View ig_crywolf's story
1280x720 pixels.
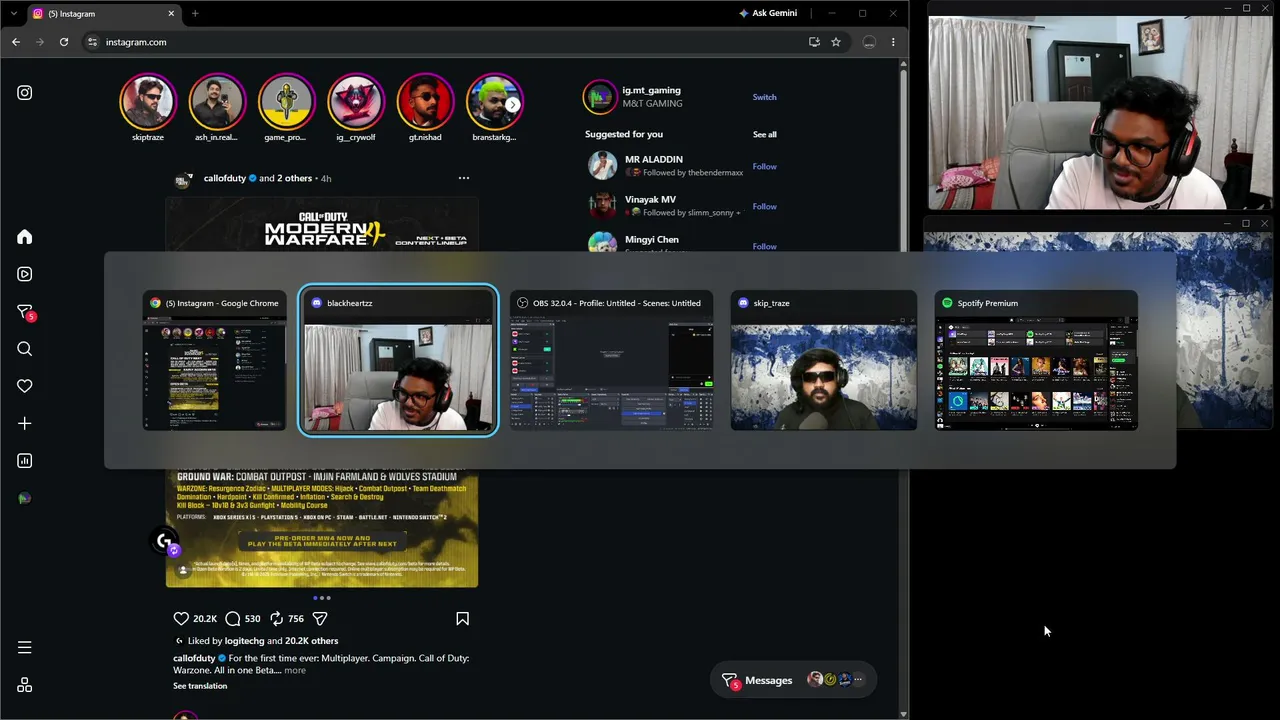[x=356, y=101]
